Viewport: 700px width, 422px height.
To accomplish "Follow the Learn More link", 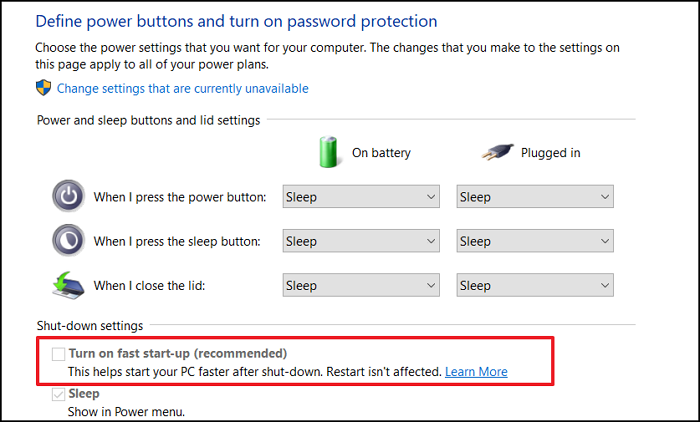I will coord(476,372).
